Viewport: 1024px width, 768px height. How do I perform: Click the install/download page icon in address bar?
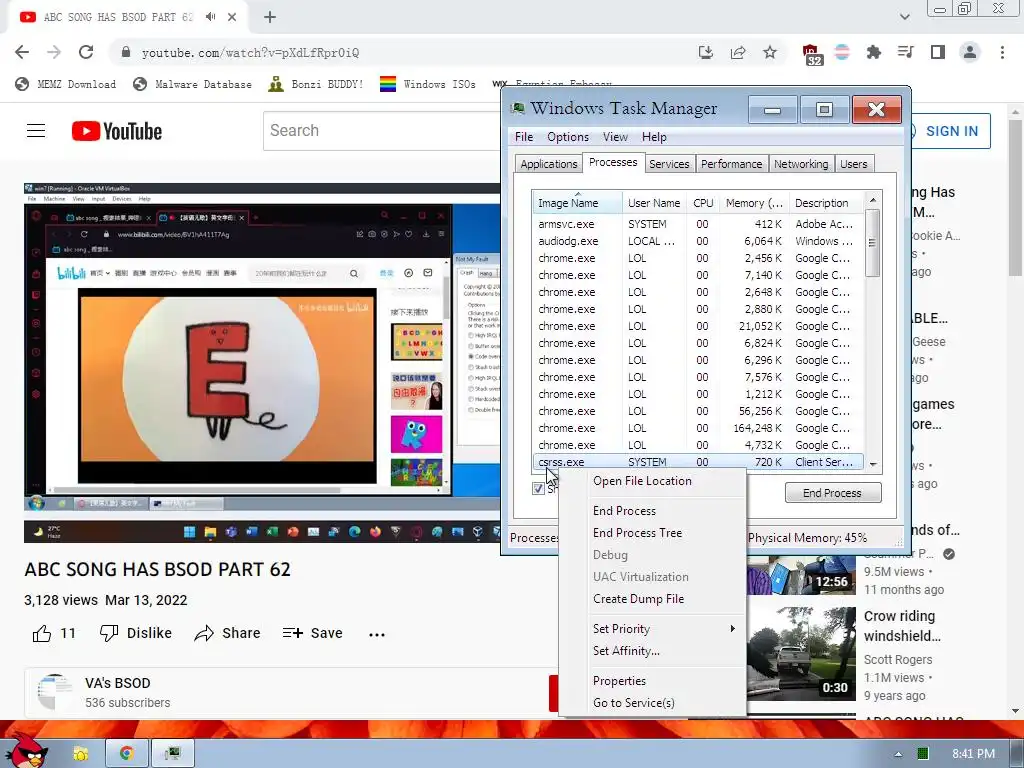[x=705, y=52]
